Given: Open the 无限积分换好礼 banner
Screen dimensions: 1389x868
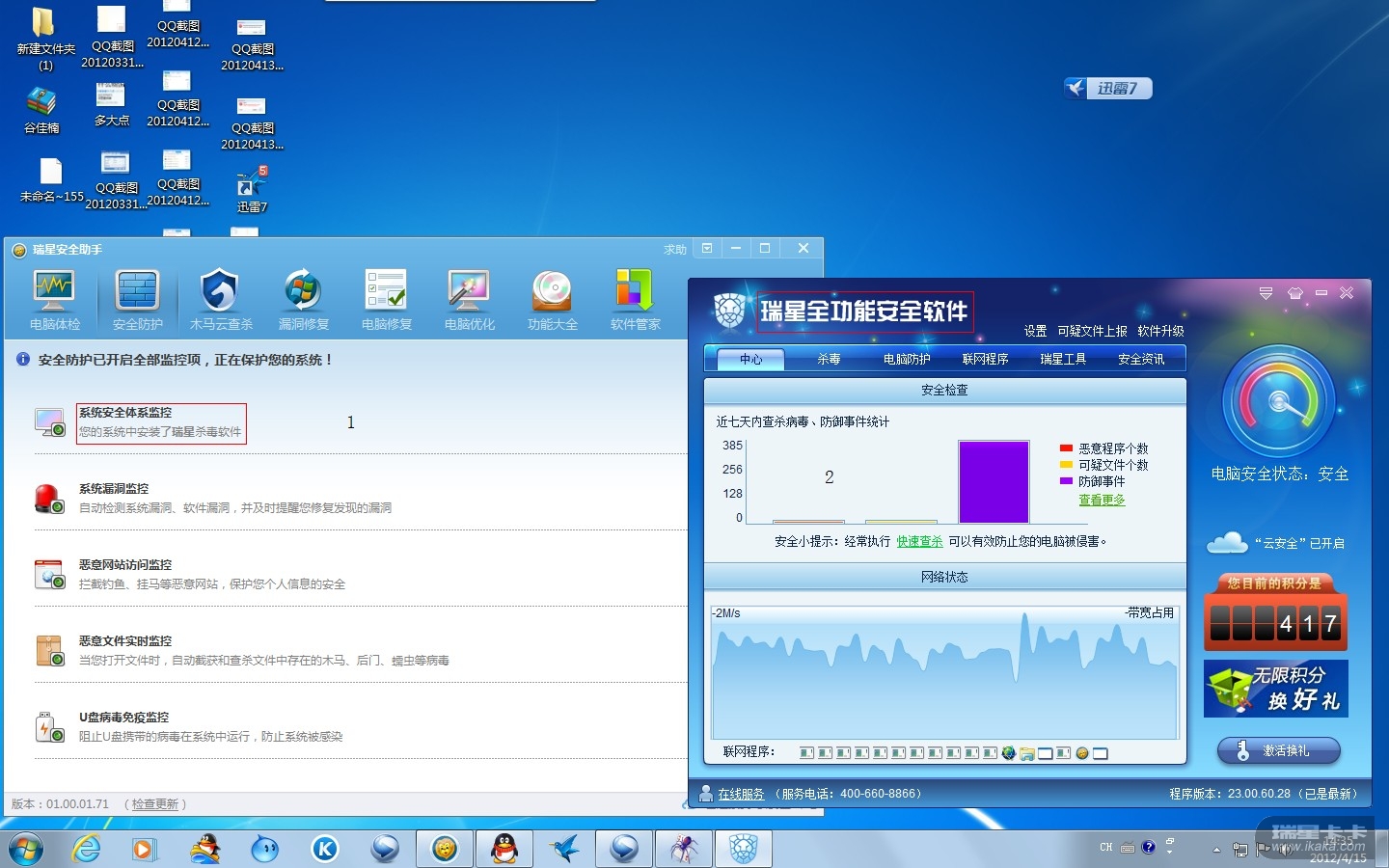Looking at the screenshot, I should 1275,688.
